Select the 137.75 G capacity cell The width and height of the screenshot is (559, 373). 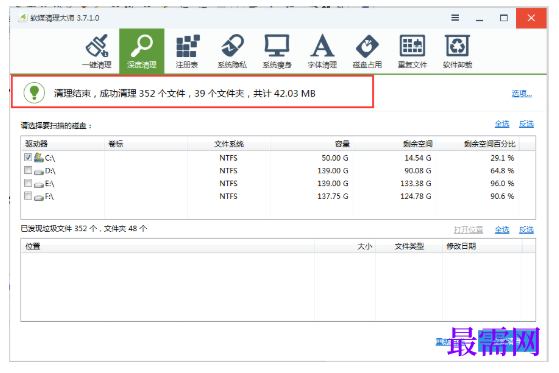tap(333, 196)
